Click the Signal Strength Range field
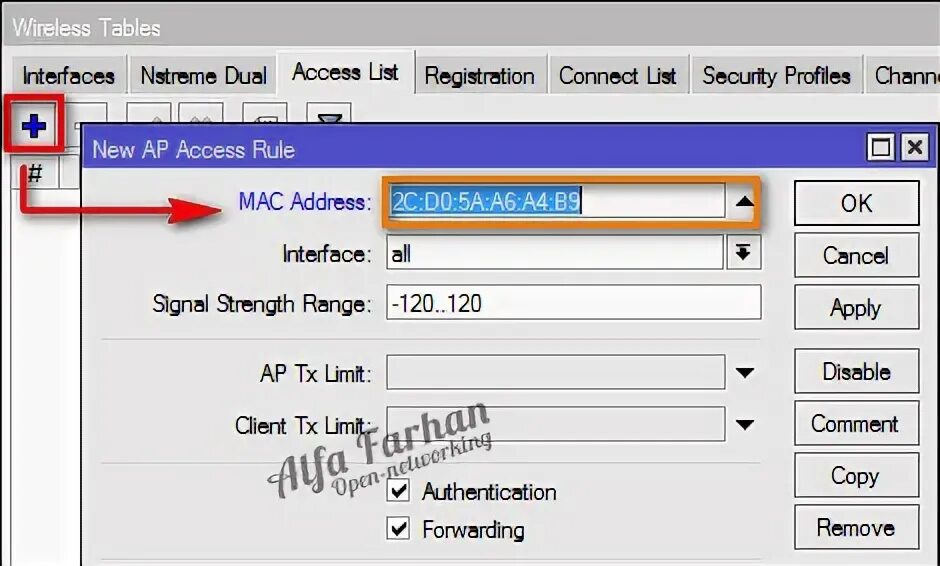The image size is (940, 566). coord(574,303)
